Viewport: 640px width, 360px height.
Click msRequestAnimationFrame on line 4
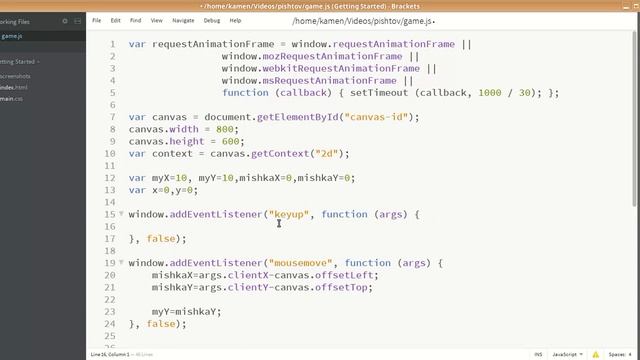329,81
